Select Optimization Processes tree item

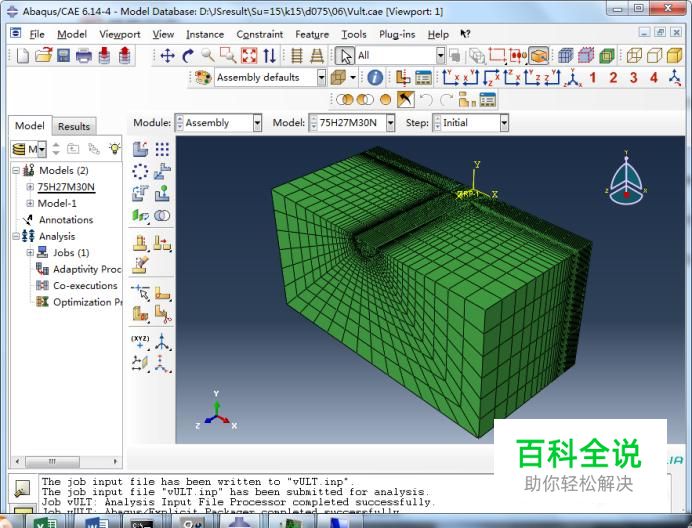[87, 302]
